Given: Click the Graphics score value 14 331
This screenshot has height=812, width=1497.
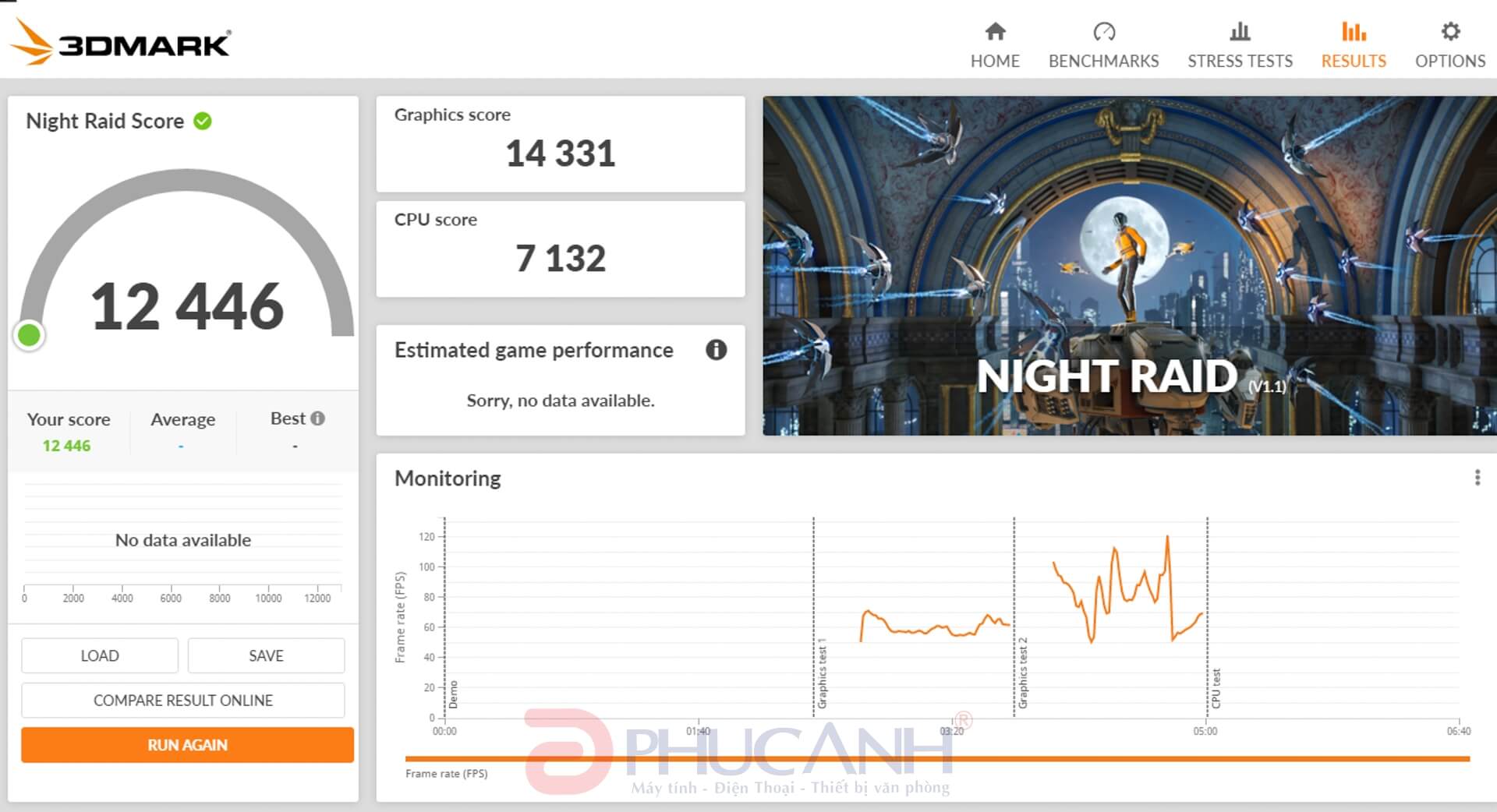Looking at the screenshot, I should [x=561, y=154].
